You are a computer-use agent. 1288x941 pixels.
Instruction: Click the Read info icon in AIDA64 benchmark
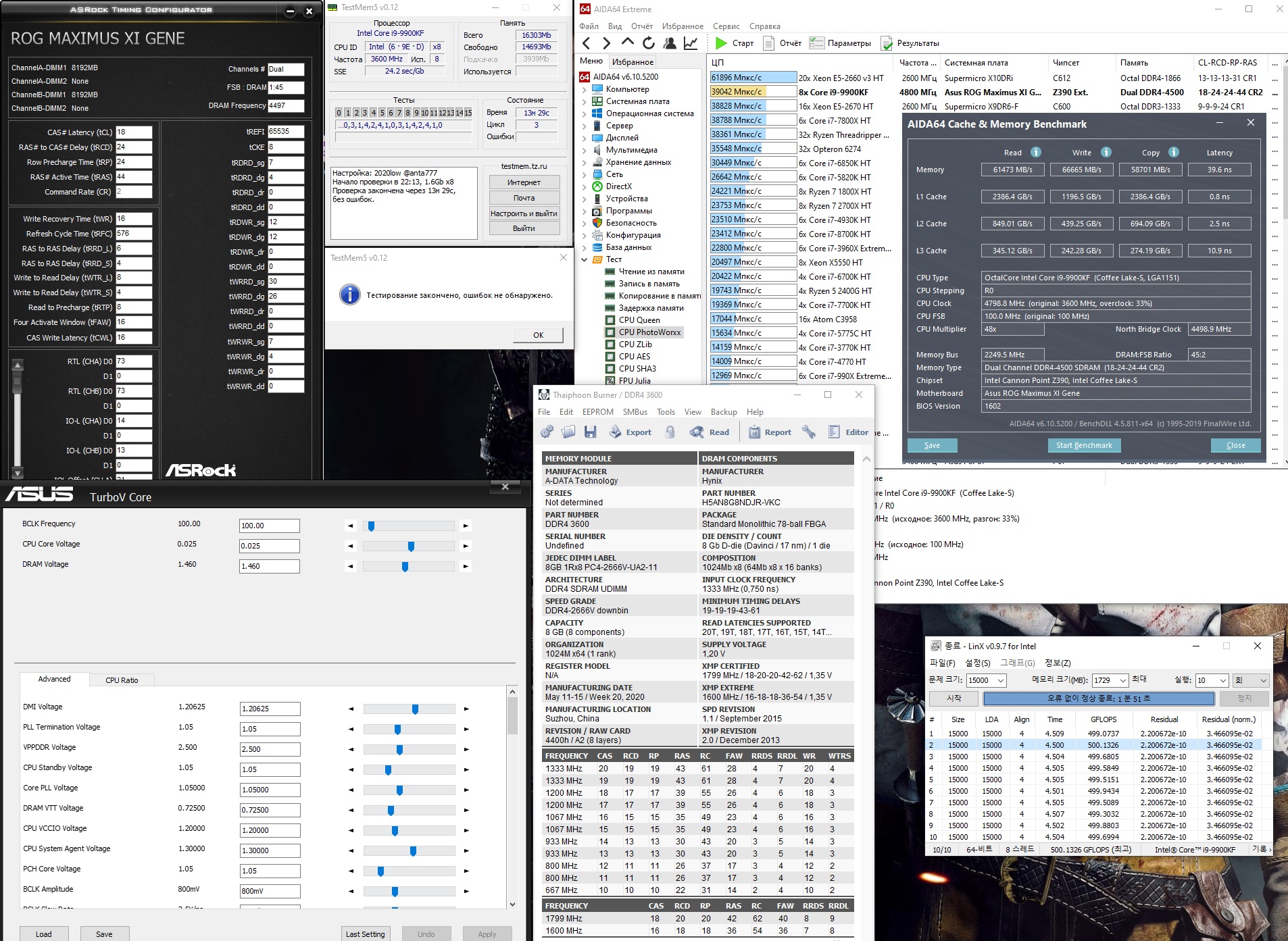point(1036,152)
